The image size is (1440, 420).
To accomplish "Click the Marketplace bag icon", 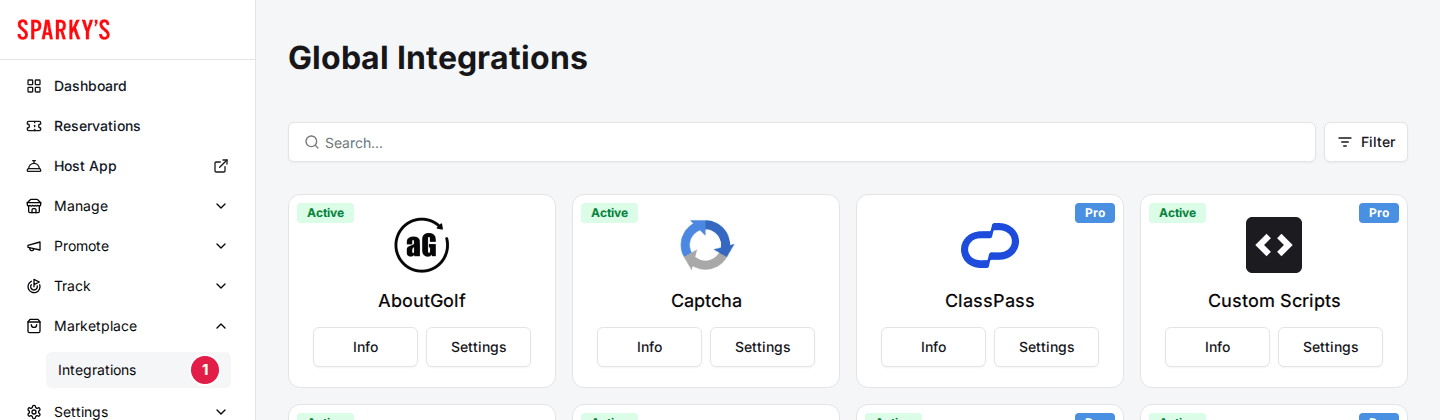I will (34, 326).
